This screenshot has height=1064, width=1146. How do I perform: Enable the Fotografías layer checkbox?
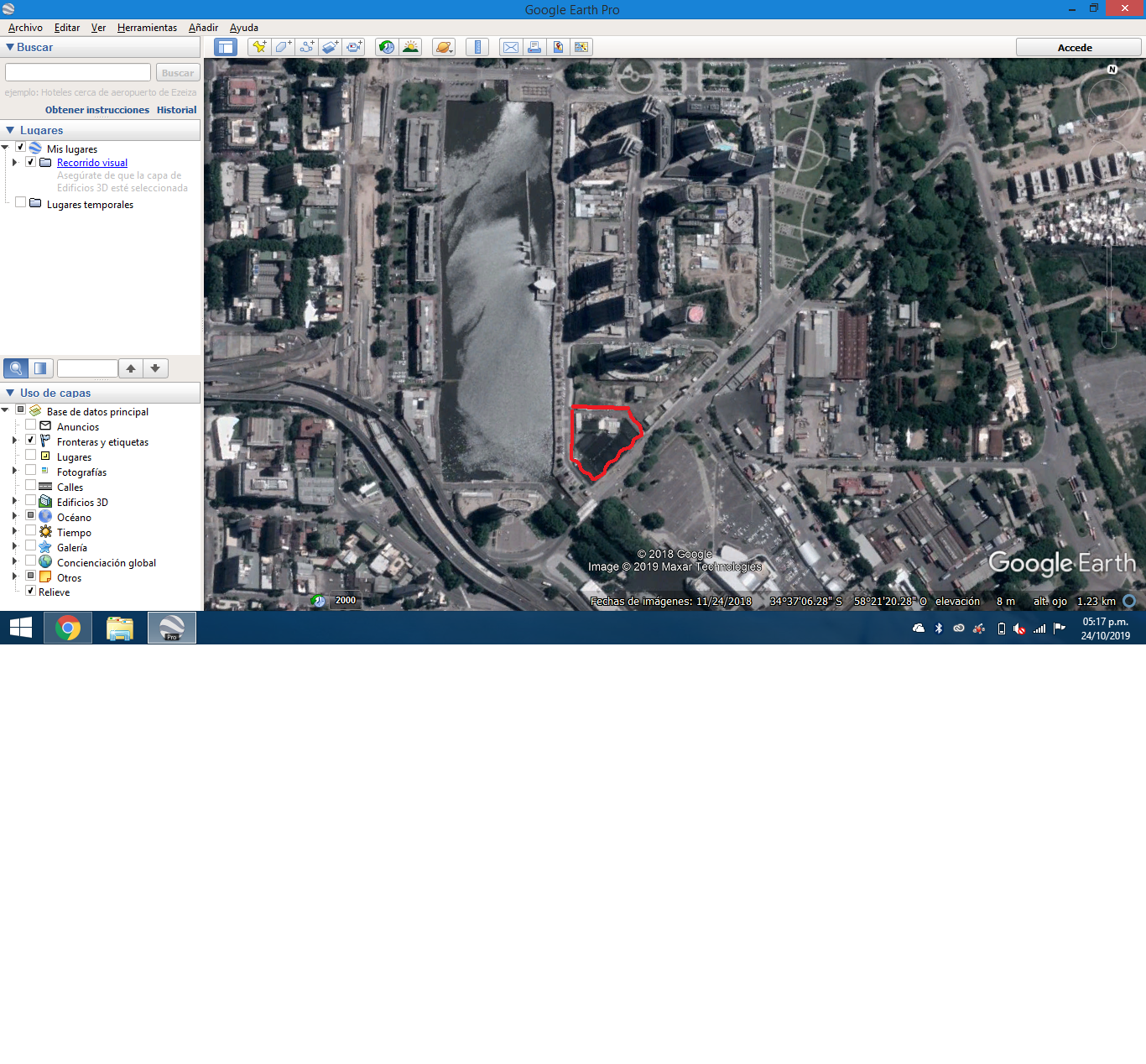point(30,470)
